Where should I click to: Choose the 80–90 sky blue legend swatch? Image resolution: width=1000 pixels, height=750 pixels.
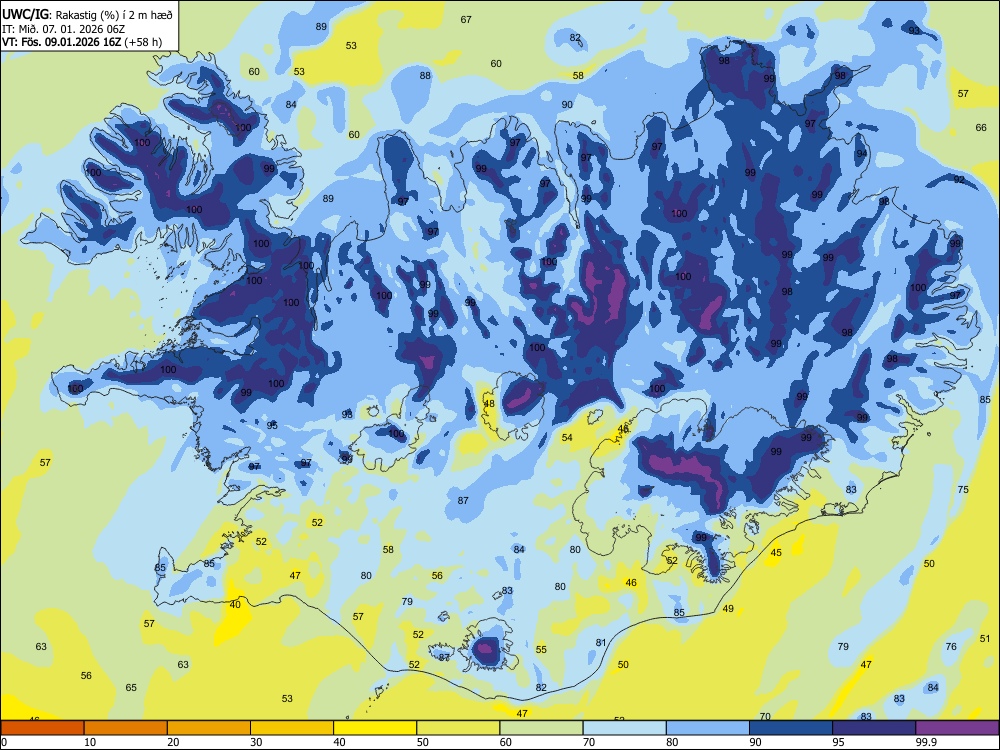708,728
